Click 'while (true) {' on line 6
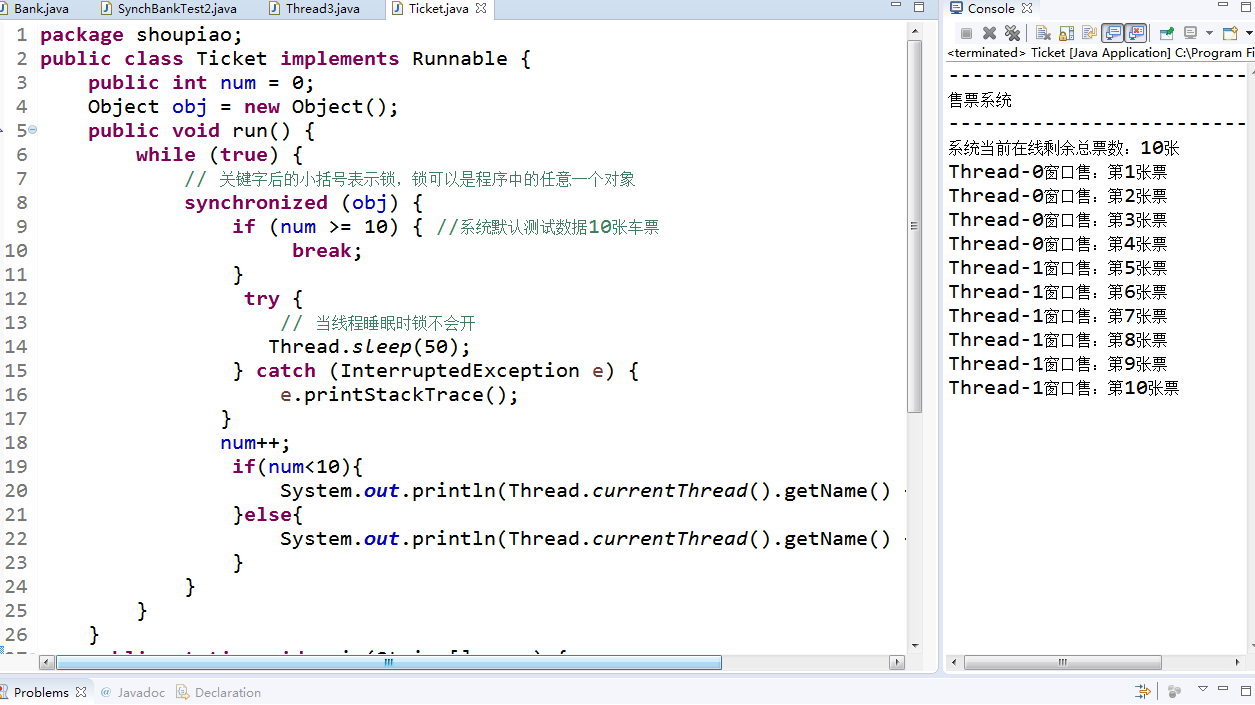Screen dimensions: 1255x705 219,155
